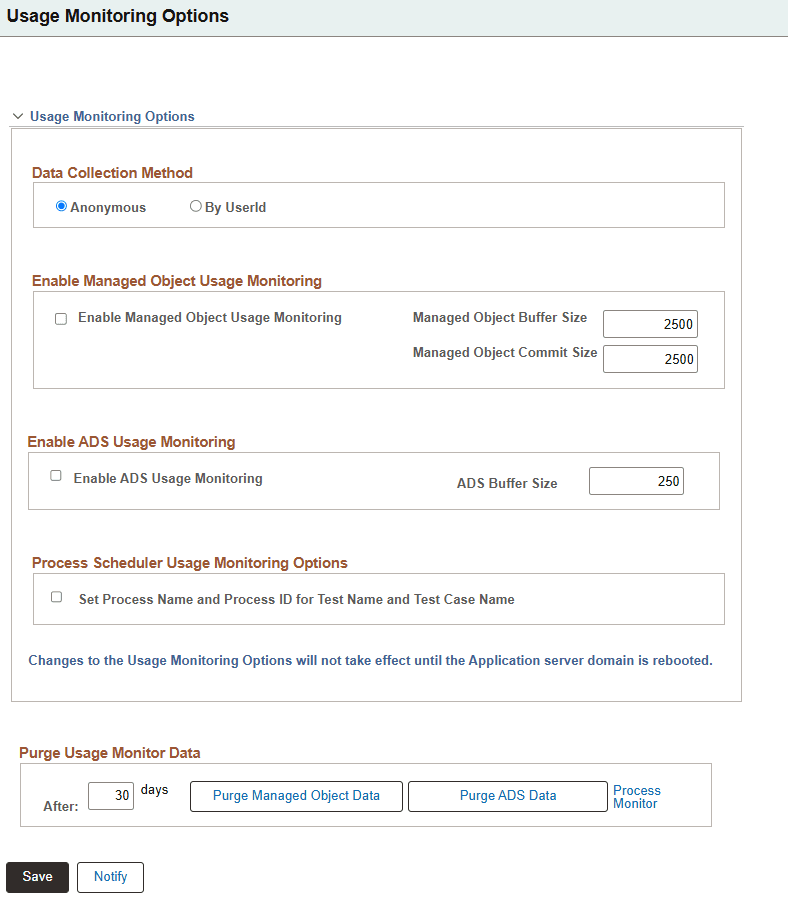Click the ADS Buffer Size input
Screen dimensions: 788x917
[636, 481]
